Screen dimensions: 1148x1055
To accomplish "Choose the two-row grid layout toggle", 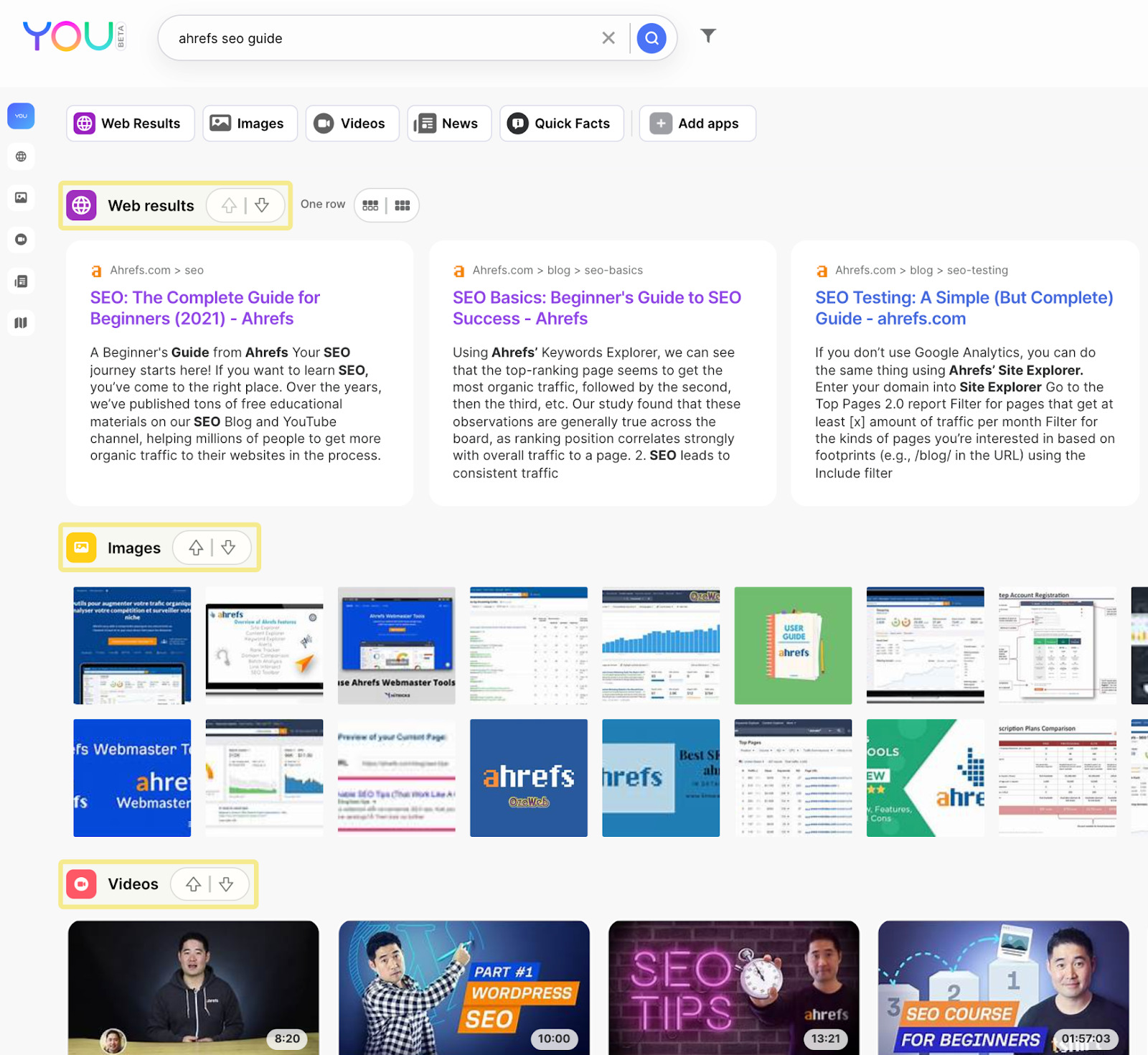I will (403, 205).
